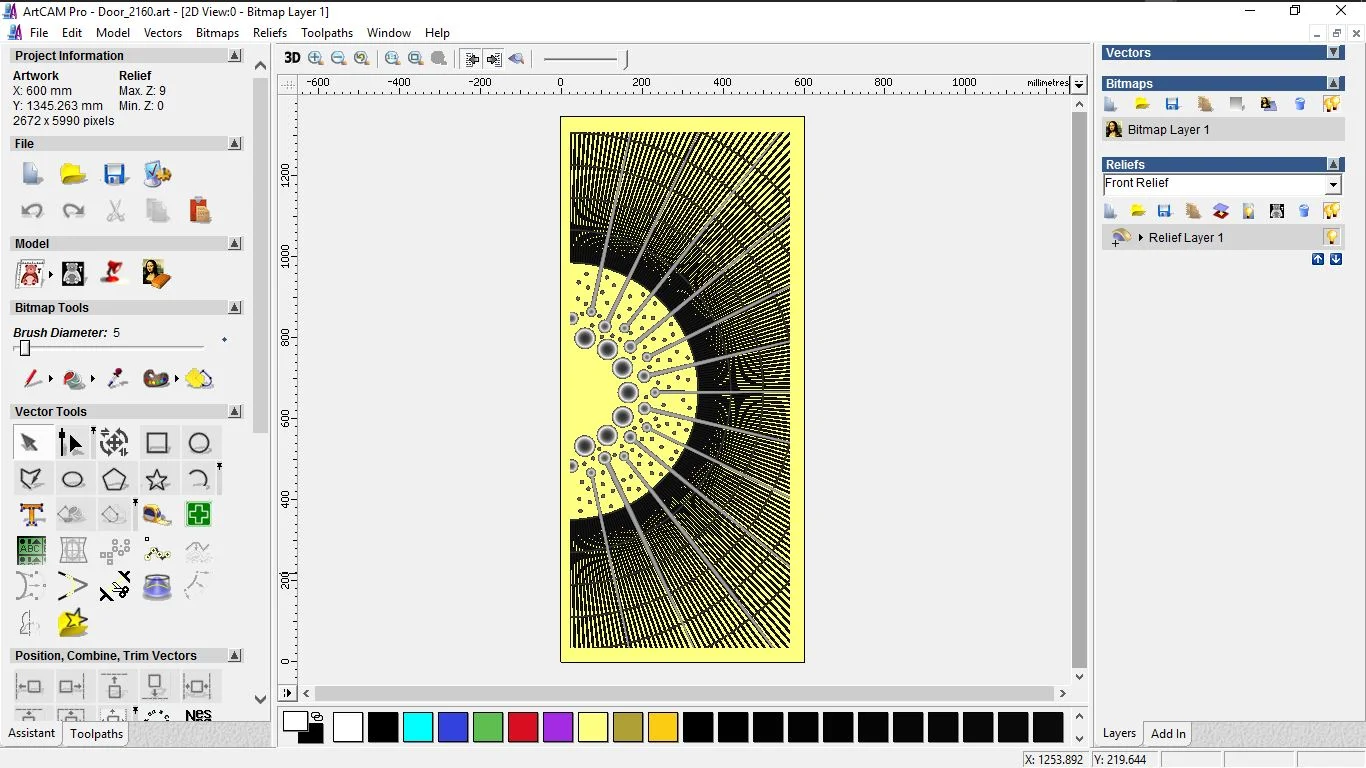Select the star shape vector tool
This screenshot has height=768, width=1366.
point(157,480)
